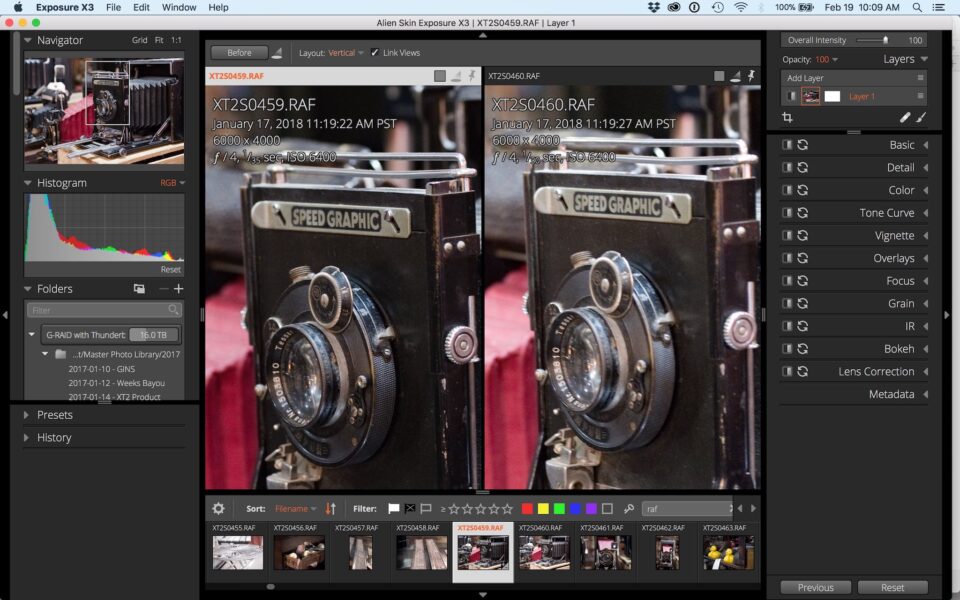This screenshot has width=960, height=600.
Task: Toggle Link Views checkbox
Action: [375, 53]
